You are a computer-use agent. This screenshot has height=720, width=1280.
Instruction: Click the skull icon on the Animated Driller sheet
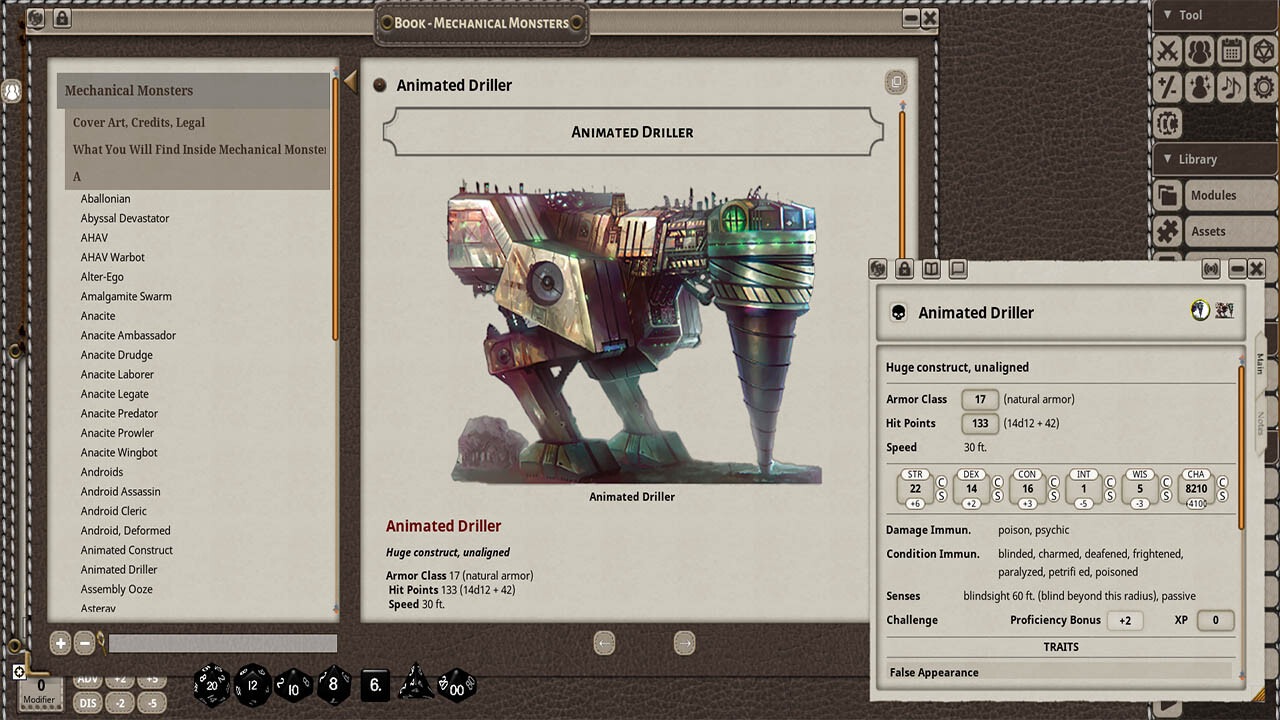coord(898,312)
